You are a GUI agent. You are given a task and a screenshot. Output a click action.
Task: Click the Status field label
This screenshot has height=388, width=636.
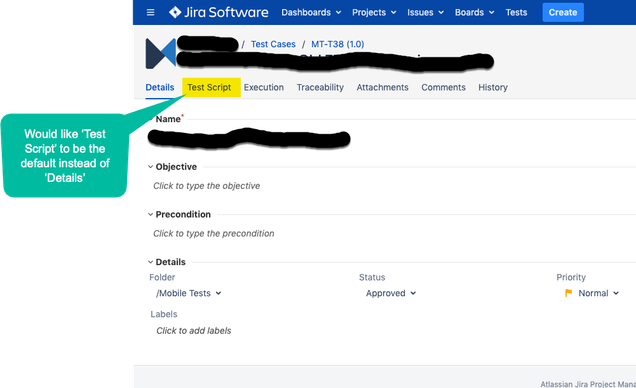tap(372, 277)
